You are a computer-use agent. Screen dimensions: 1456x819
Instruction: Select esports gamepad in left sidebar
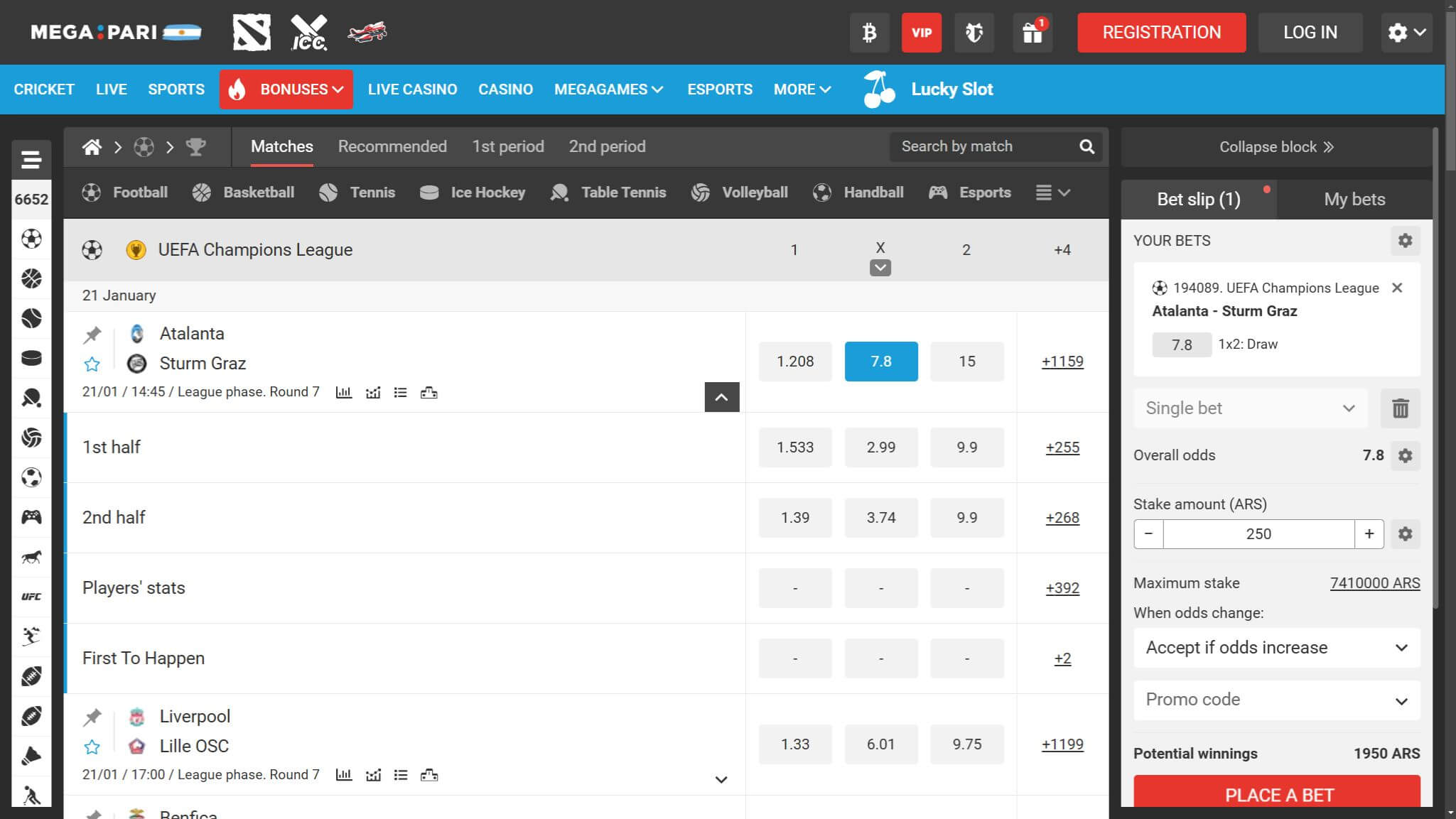pos(31,517)
